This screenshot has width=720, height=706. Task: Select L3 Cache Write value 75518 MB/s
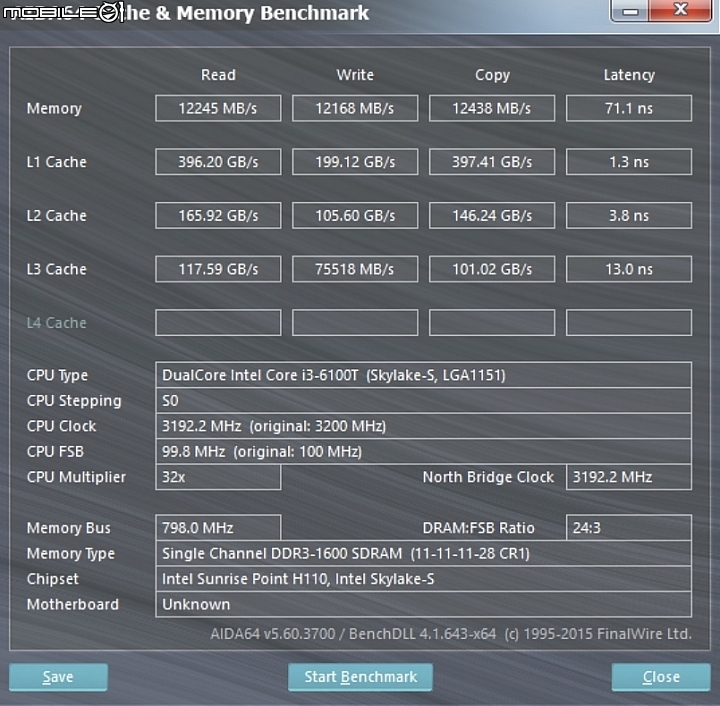[355, 269]
